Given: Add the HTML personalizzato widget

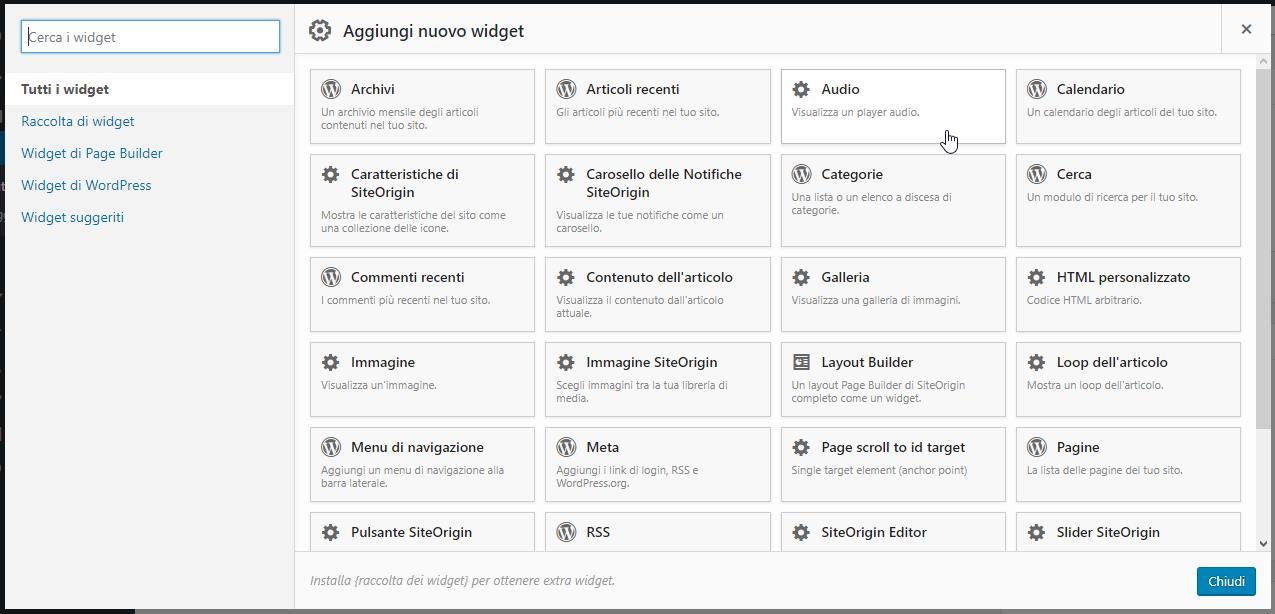Looking at the screenshot, I should (1128, 294).
